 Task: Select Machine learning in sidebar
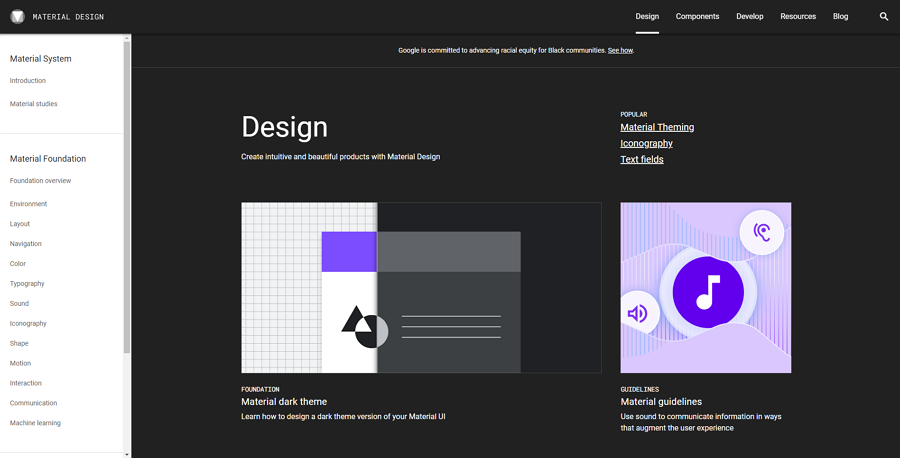[x=35, y=423]
